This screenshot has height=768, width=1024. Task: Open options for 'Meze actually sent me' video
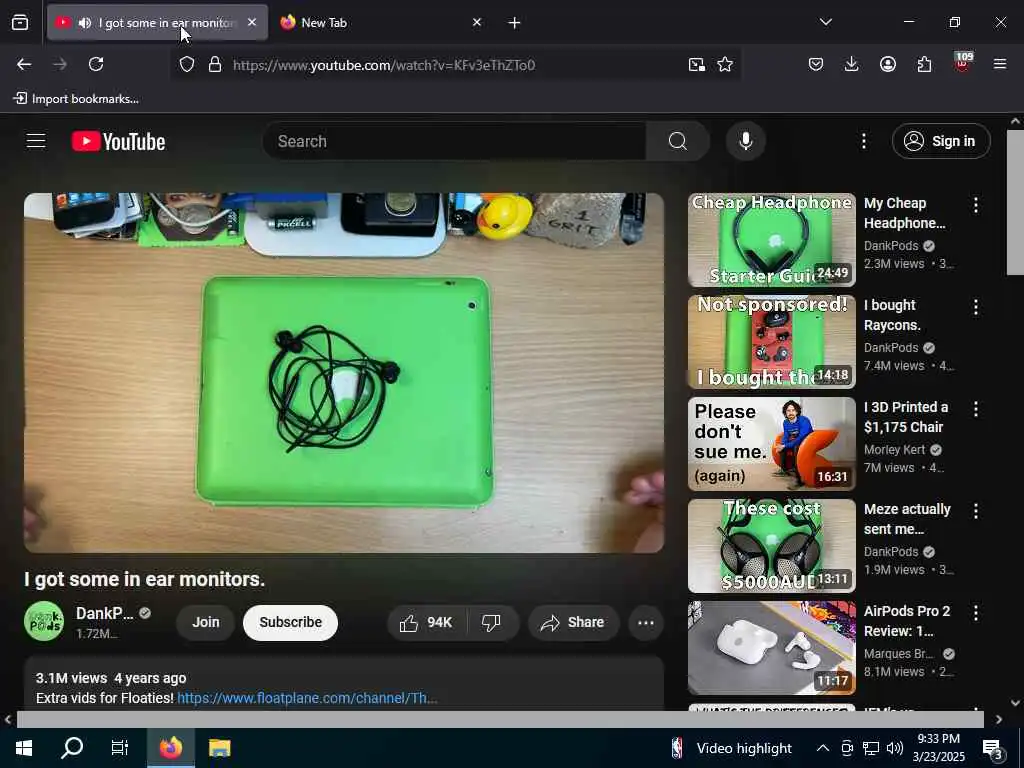coord(976,511)
